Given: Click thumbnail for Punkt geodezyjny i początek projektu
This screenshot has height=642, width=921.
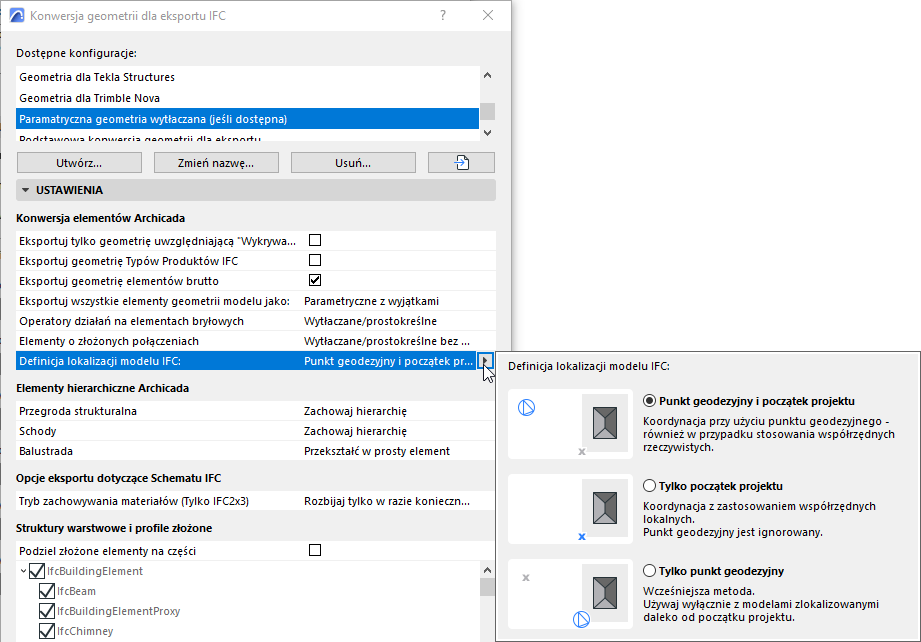Looking at the screenshot, I should coord(570,423).
